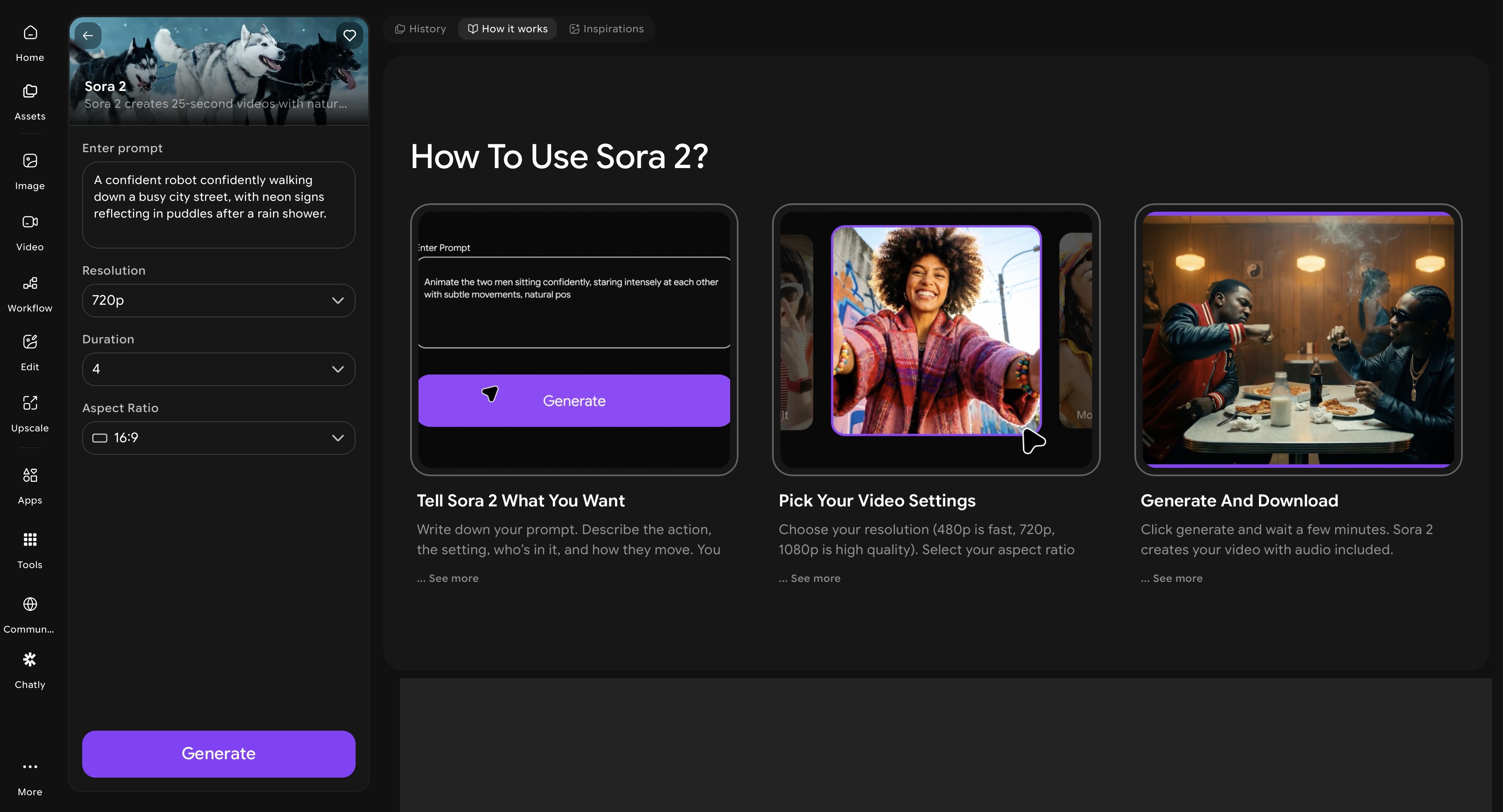Open the Workflow sidebar icon
The width and height of the screenshot is (1503, 812).
click(30, 283)
